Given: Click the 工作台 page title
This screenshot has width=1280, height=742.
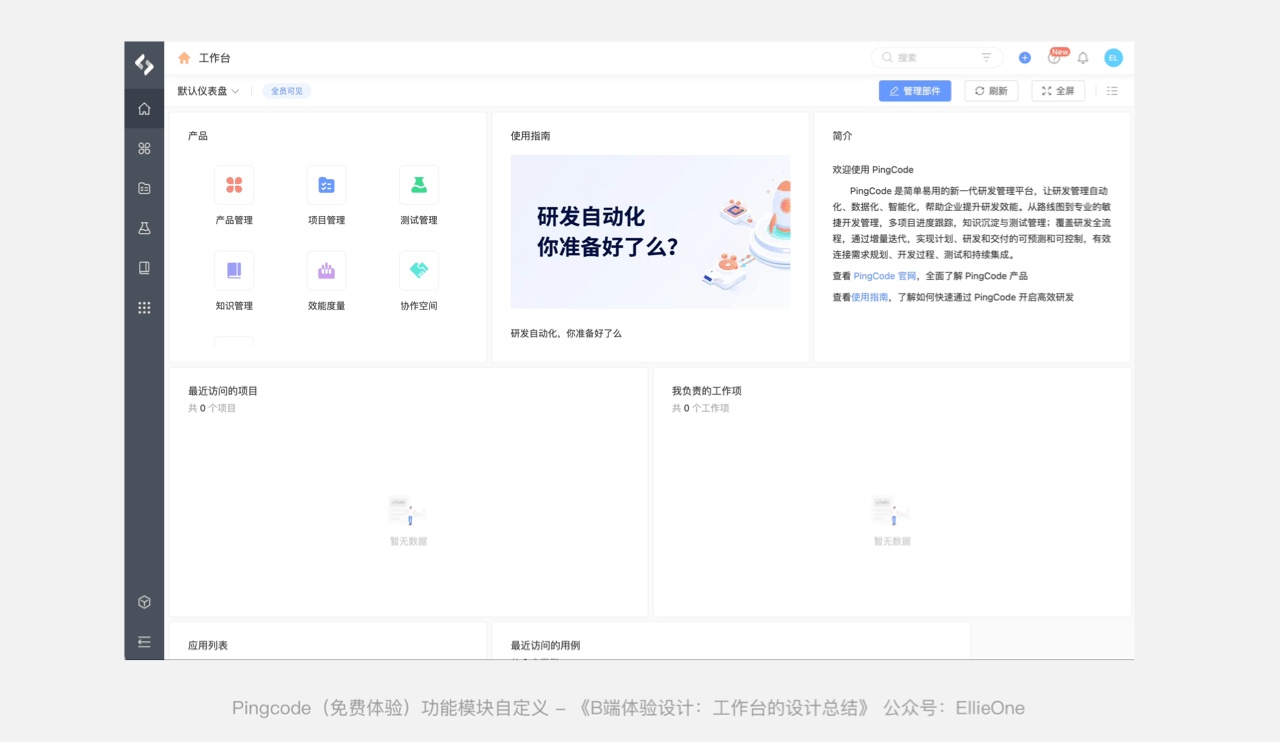Looking at the screenshot, I should coord(215,58).
